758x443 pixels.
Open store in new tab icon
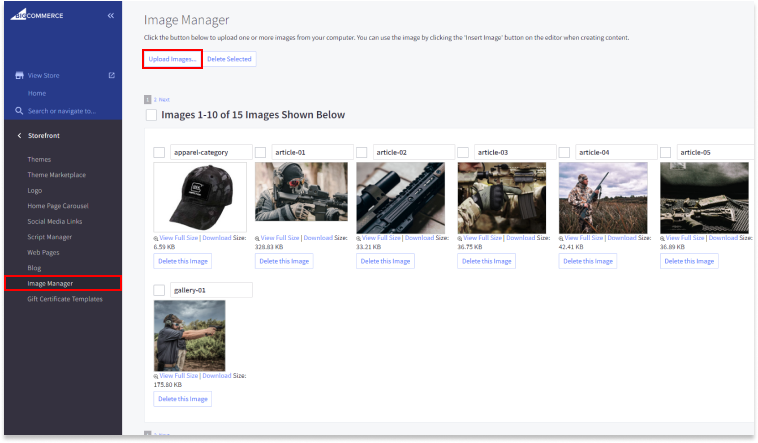(112, 75)
